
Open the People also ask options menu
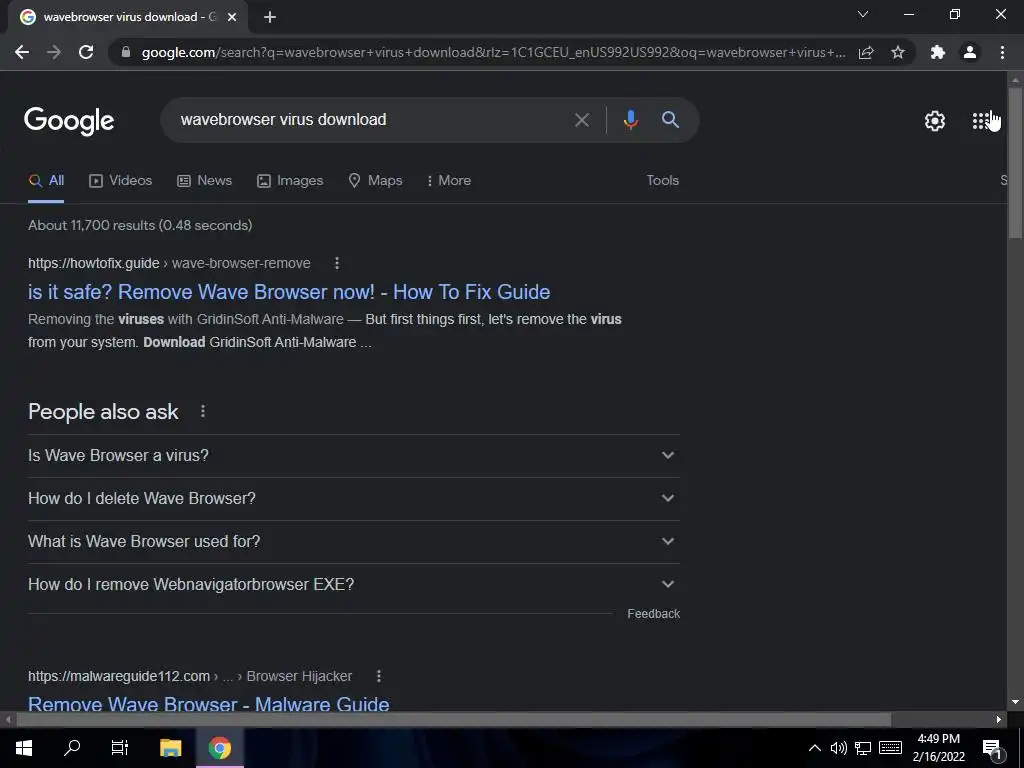(x=203, y=411)
